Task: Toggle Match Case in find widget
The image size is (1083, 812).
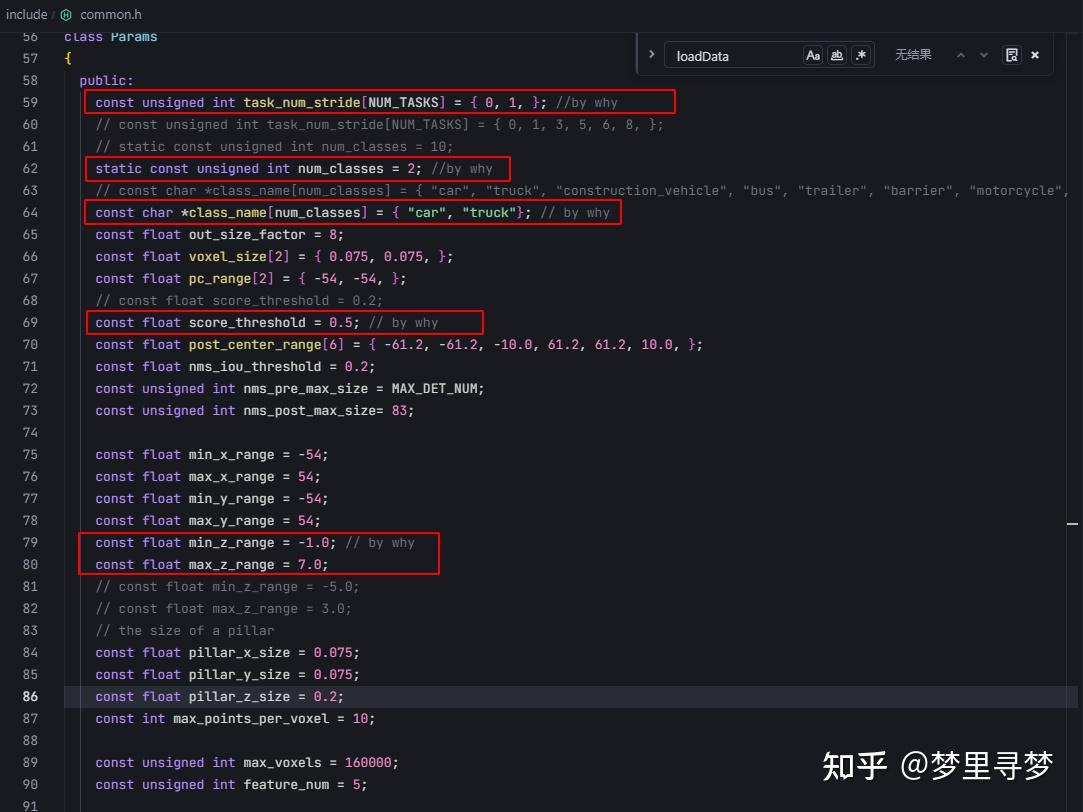Action: [x=813, y=55]
